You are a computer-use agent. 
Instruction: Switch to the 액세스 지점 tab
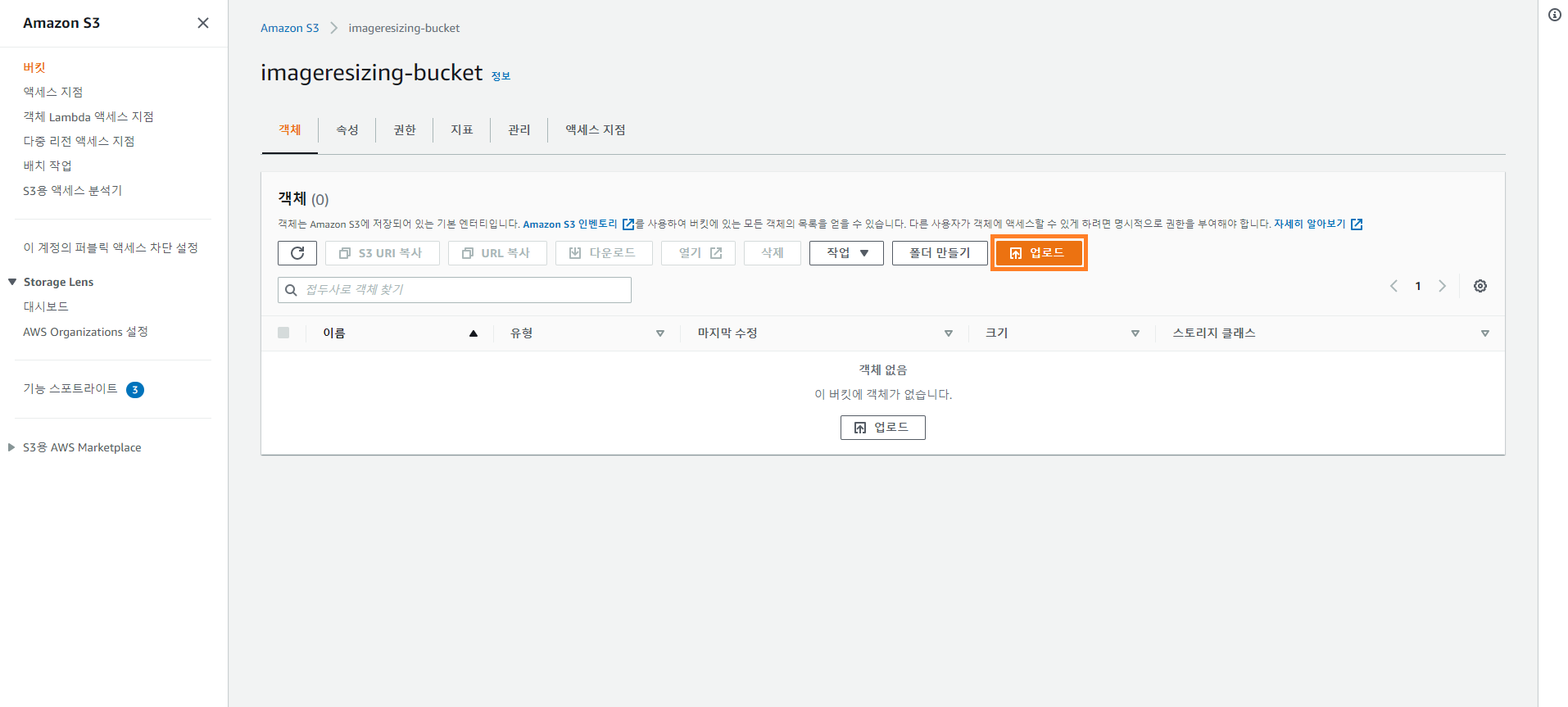(x=596, y=130)
